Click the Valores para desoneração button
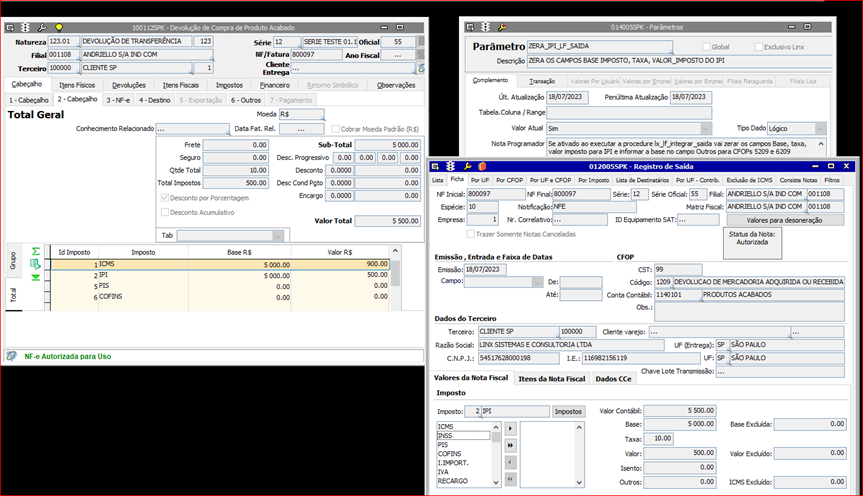Screen dimensions: 863x496 click(783, 219)
